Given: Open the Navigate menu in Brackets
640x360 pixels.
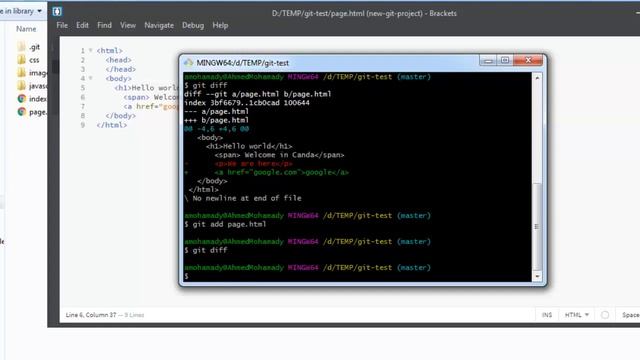Looking at the screenshot, I should point(159,25).
